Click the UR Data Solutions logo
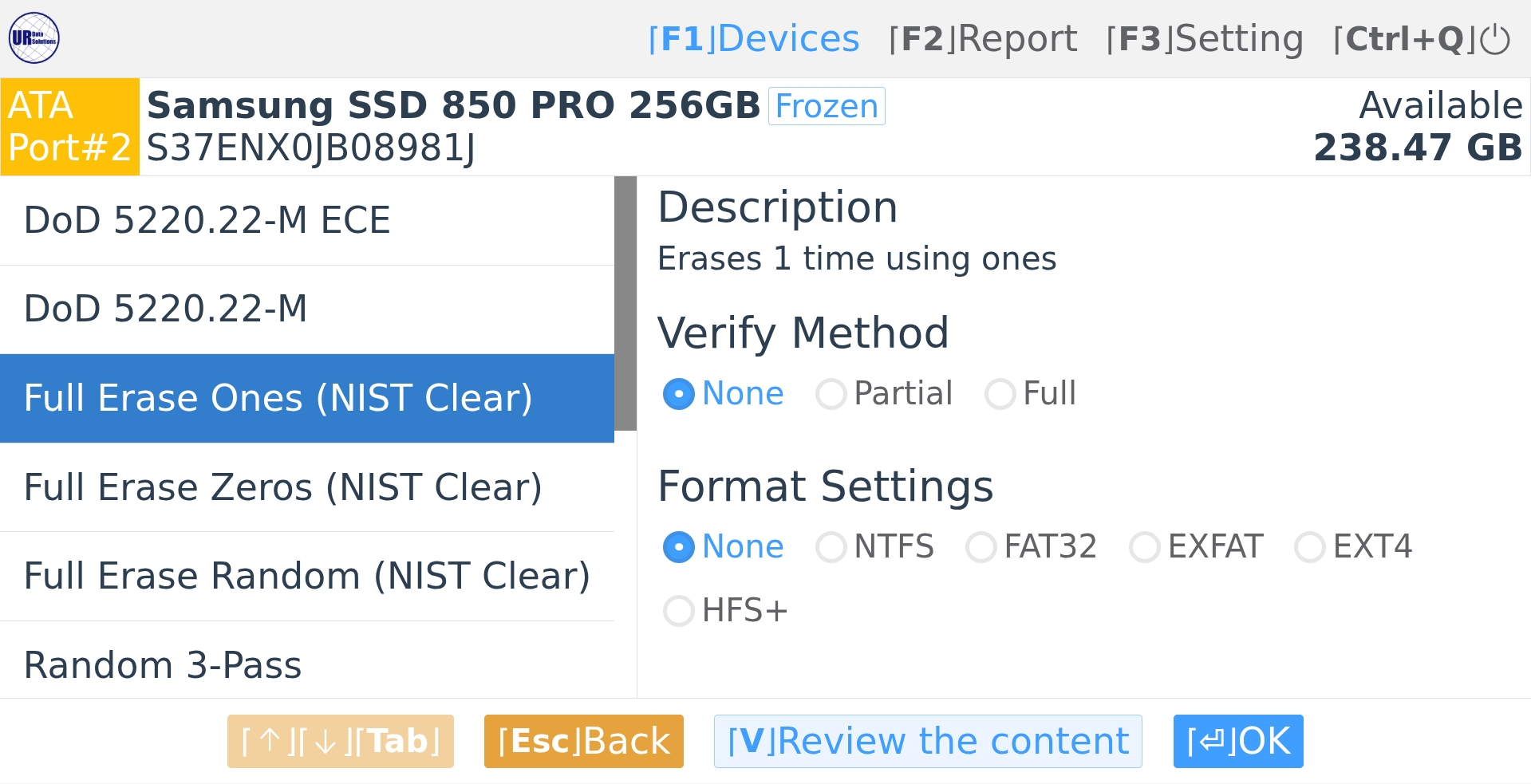The height and width of the screenshot is (784, 1531). (x=34, y=37)
